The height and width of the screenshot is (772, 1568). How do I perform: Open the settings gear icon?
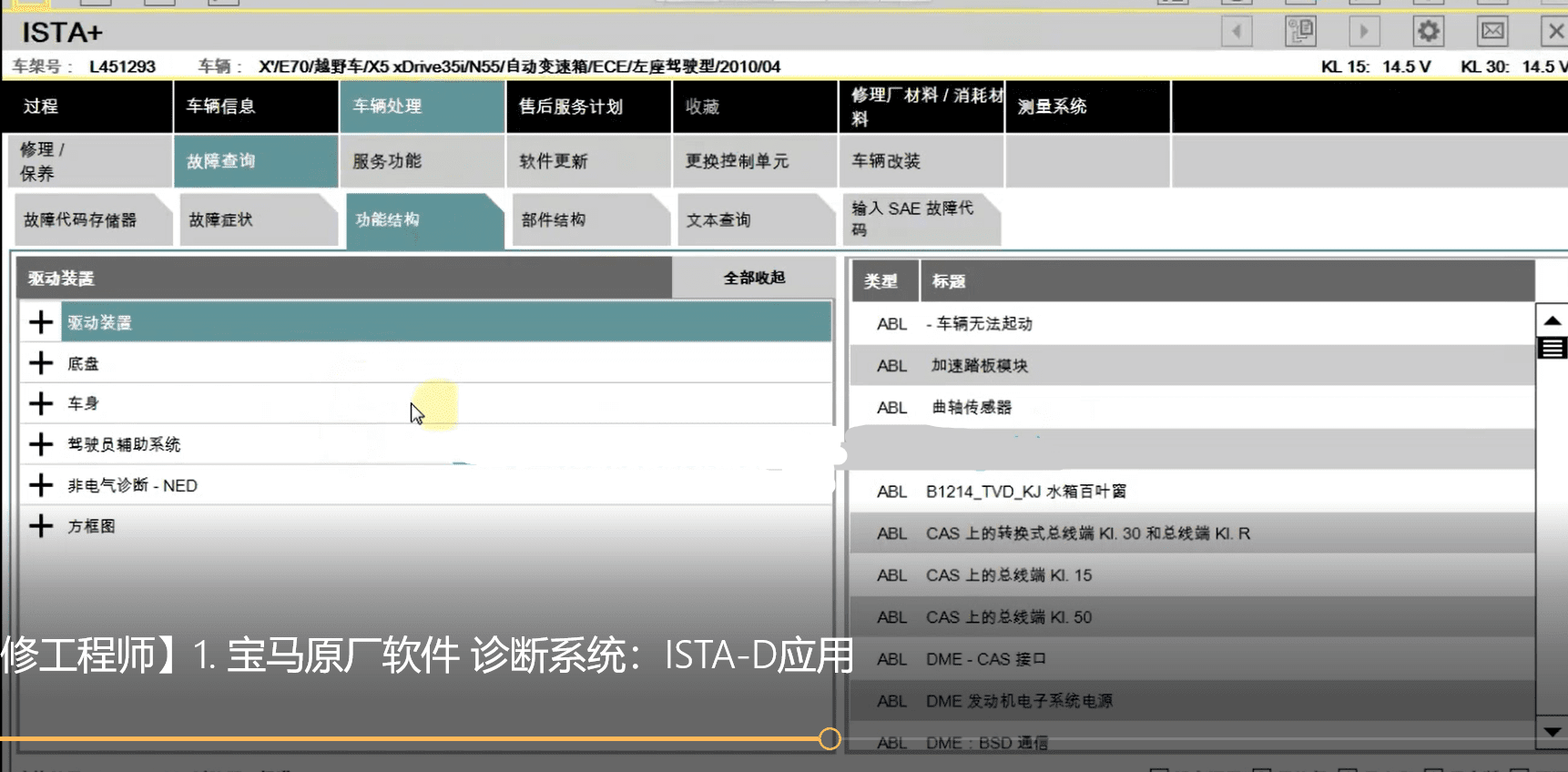[1429, 31]
